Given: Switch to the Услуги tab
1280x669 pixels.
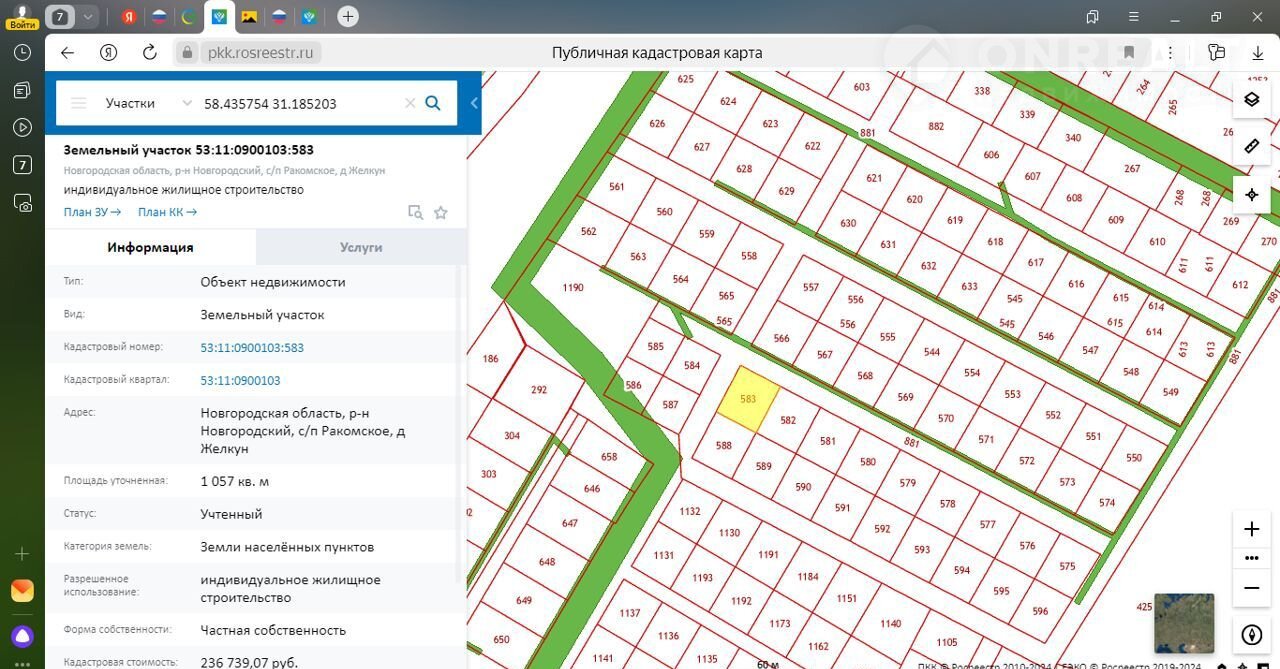Looking at the screenshot, I should [361, 247].
